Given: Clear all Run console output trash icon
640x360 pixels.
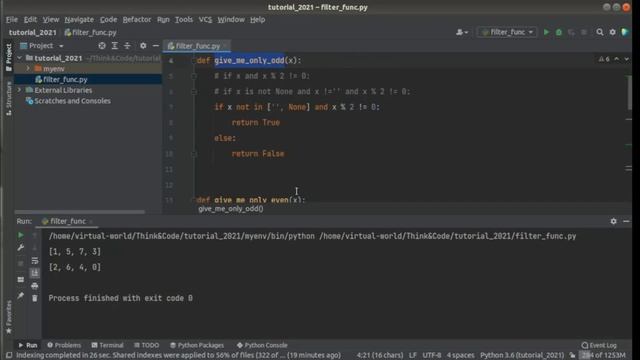Looking at the screenshot, I should pos(35,298).
